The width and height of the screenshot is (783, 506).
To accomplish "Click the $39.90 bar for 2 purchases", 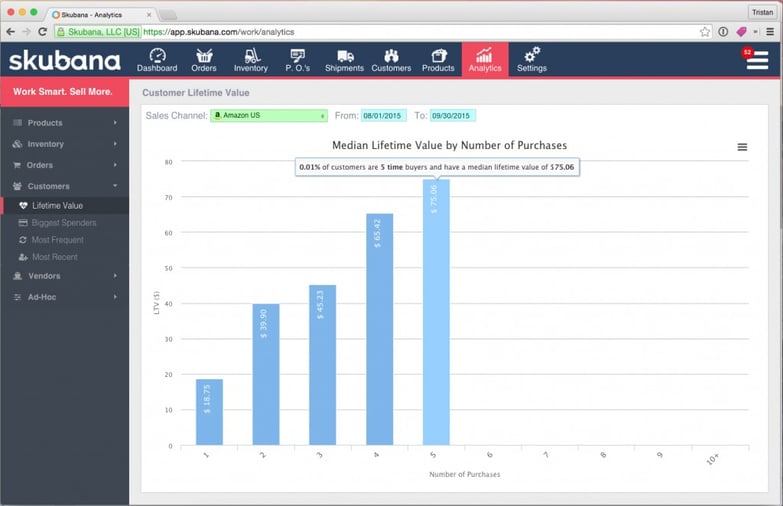I will click(266, 375).
